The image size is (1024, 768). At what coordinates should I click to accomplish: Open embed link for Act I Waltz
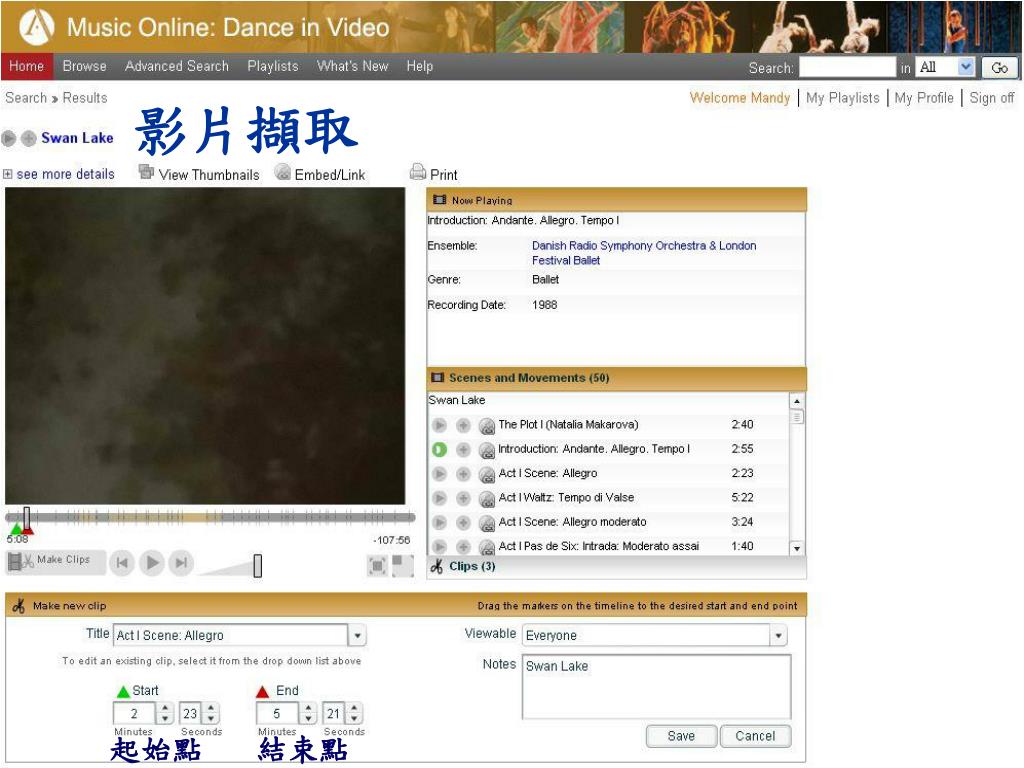[487, 499]
